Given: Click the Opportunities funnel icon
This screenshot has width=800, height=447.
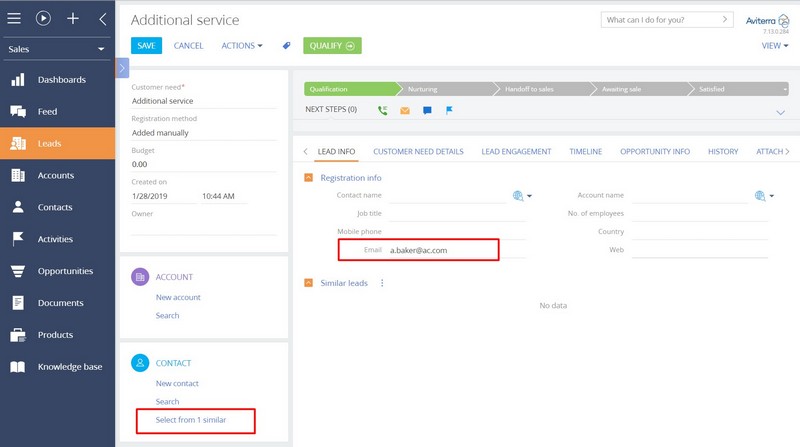Looking at the screenshot, I should point(18,271).
